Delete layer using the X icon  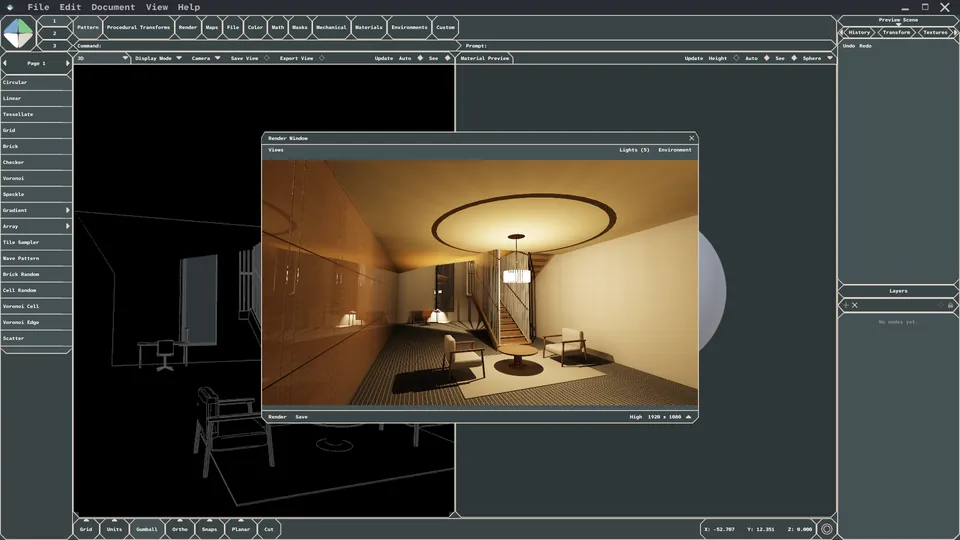click(855, 305)
